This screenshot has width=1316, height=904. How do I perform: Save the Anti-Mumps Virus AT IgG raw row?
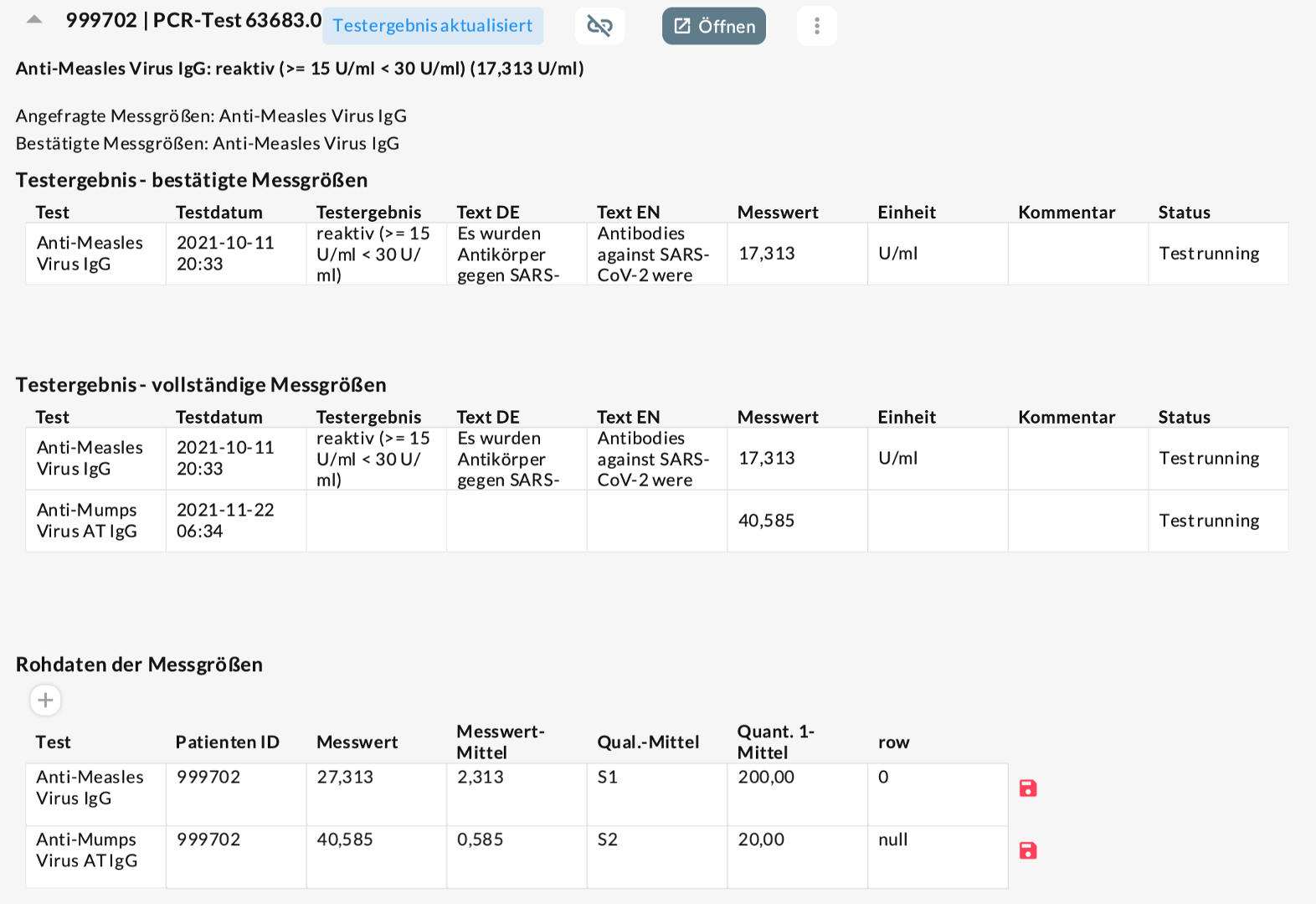(1028, 850)
